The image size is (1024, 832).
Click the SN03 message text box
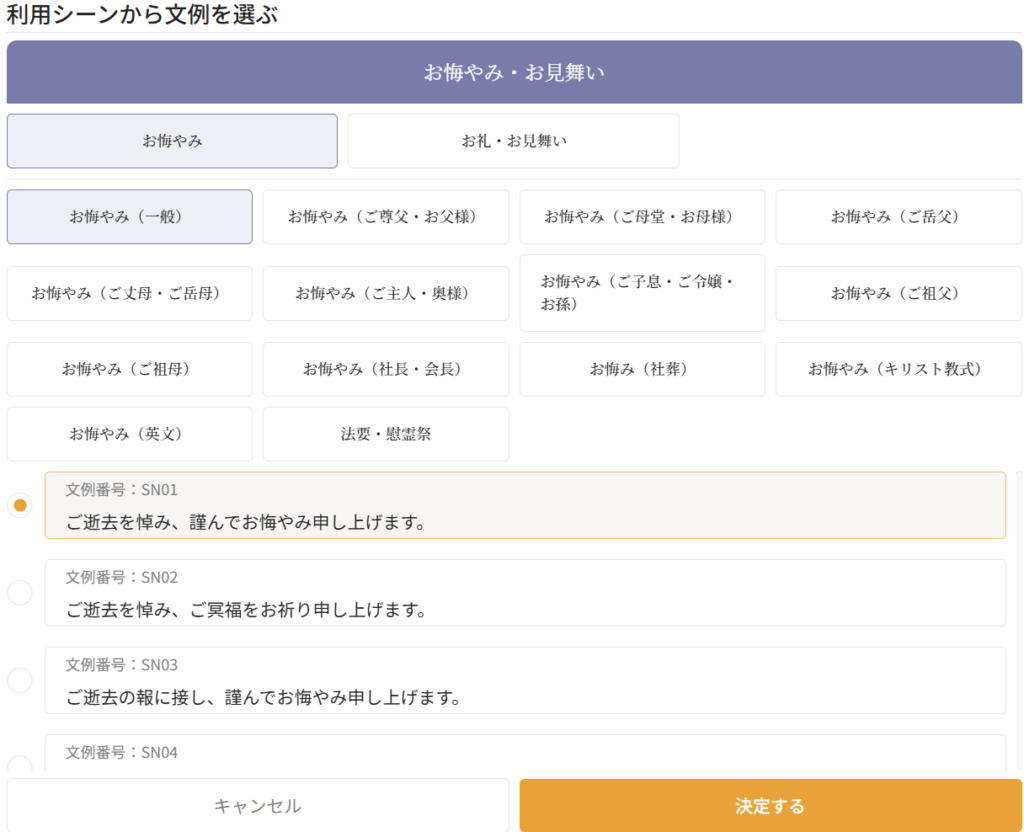click(525, 681)
